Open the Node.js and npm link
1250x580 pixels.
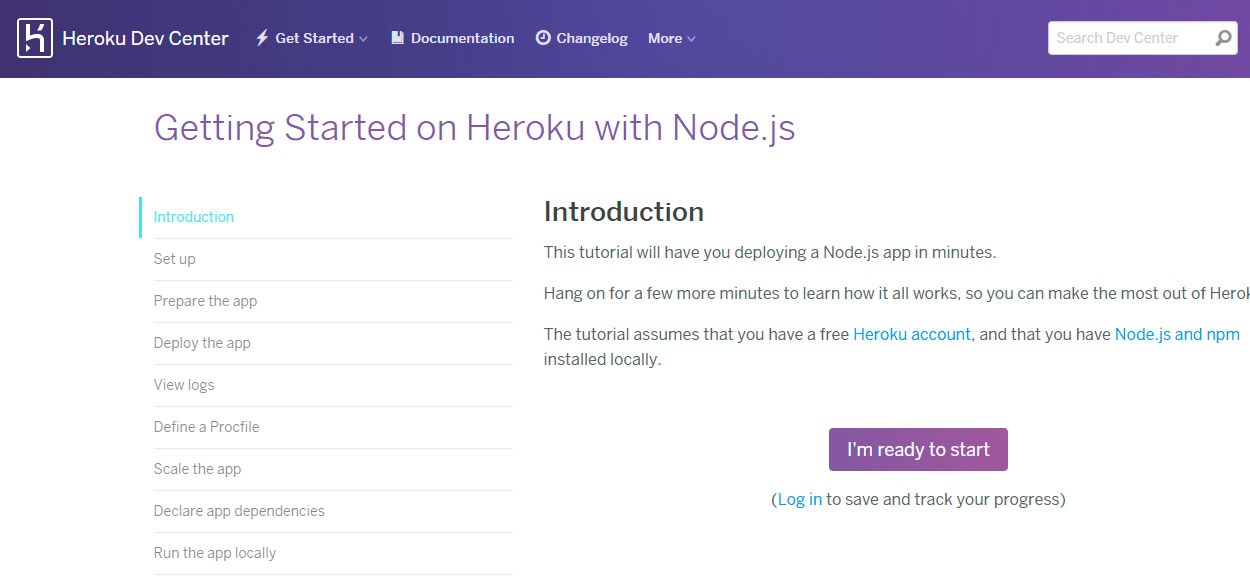(1177, 334)
